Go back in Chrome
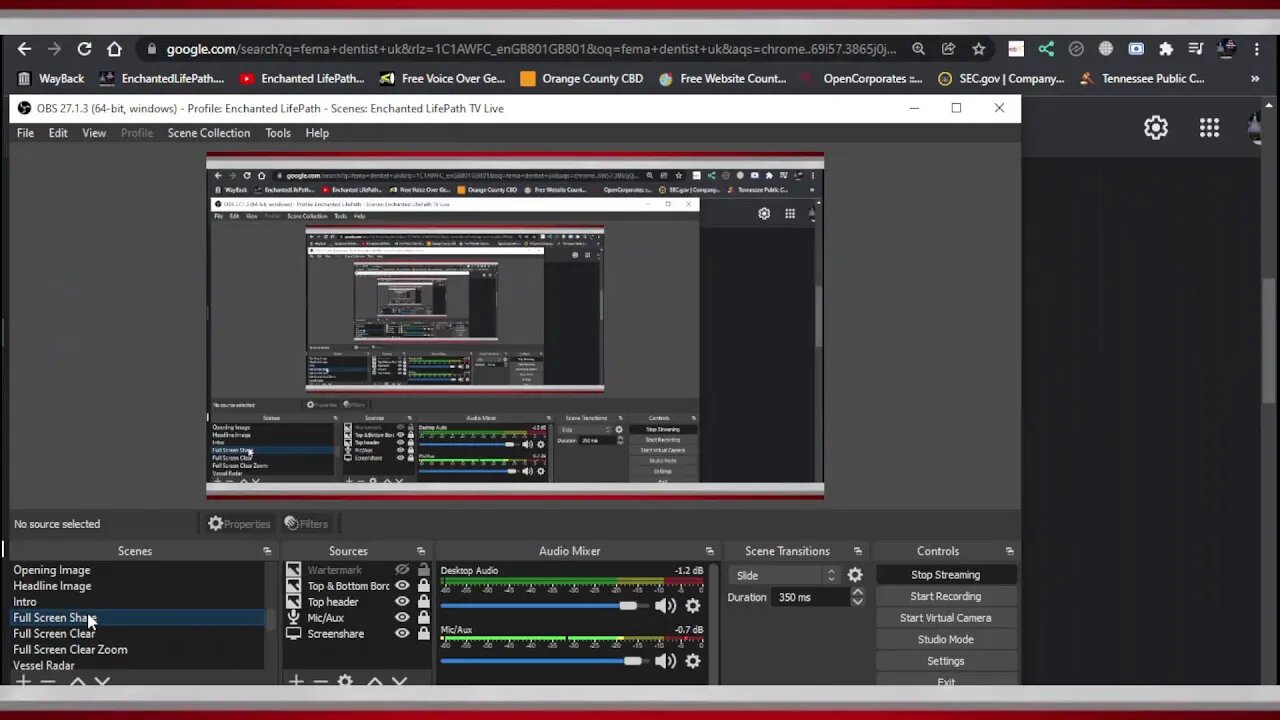The image size is (1280, 720). (24, 48)
